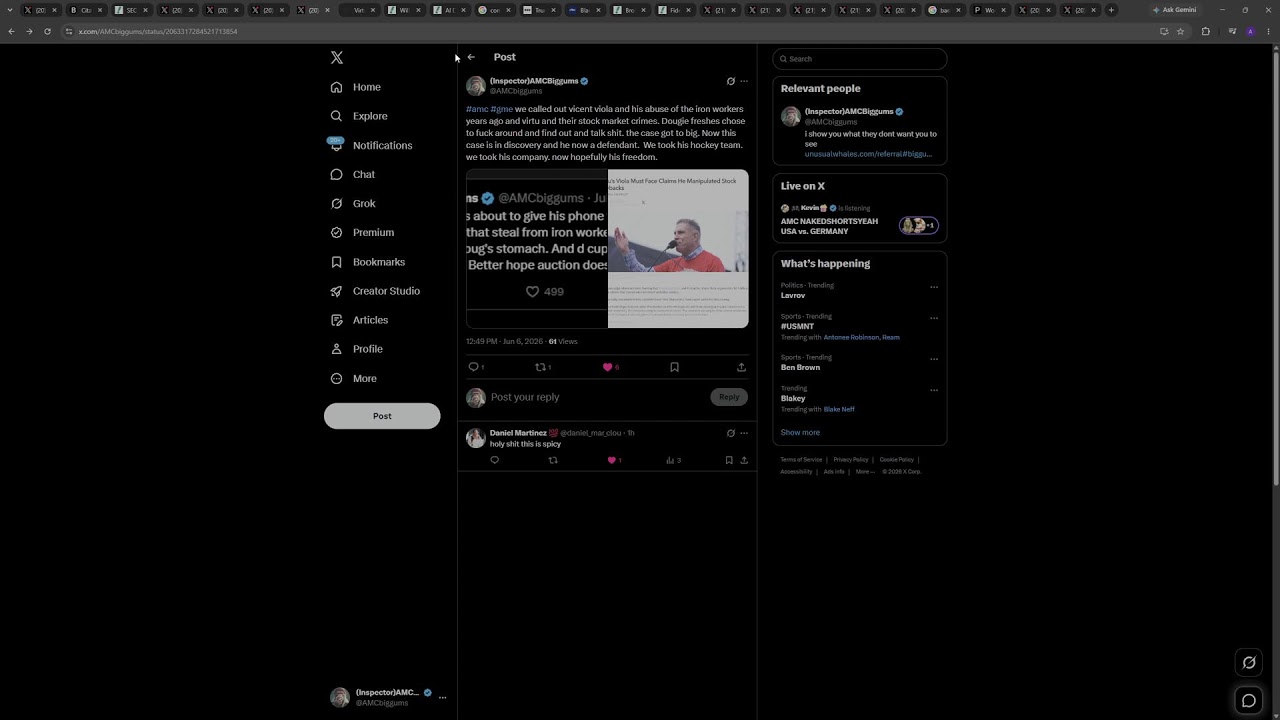Open the browser Extensions icon

1205,31
